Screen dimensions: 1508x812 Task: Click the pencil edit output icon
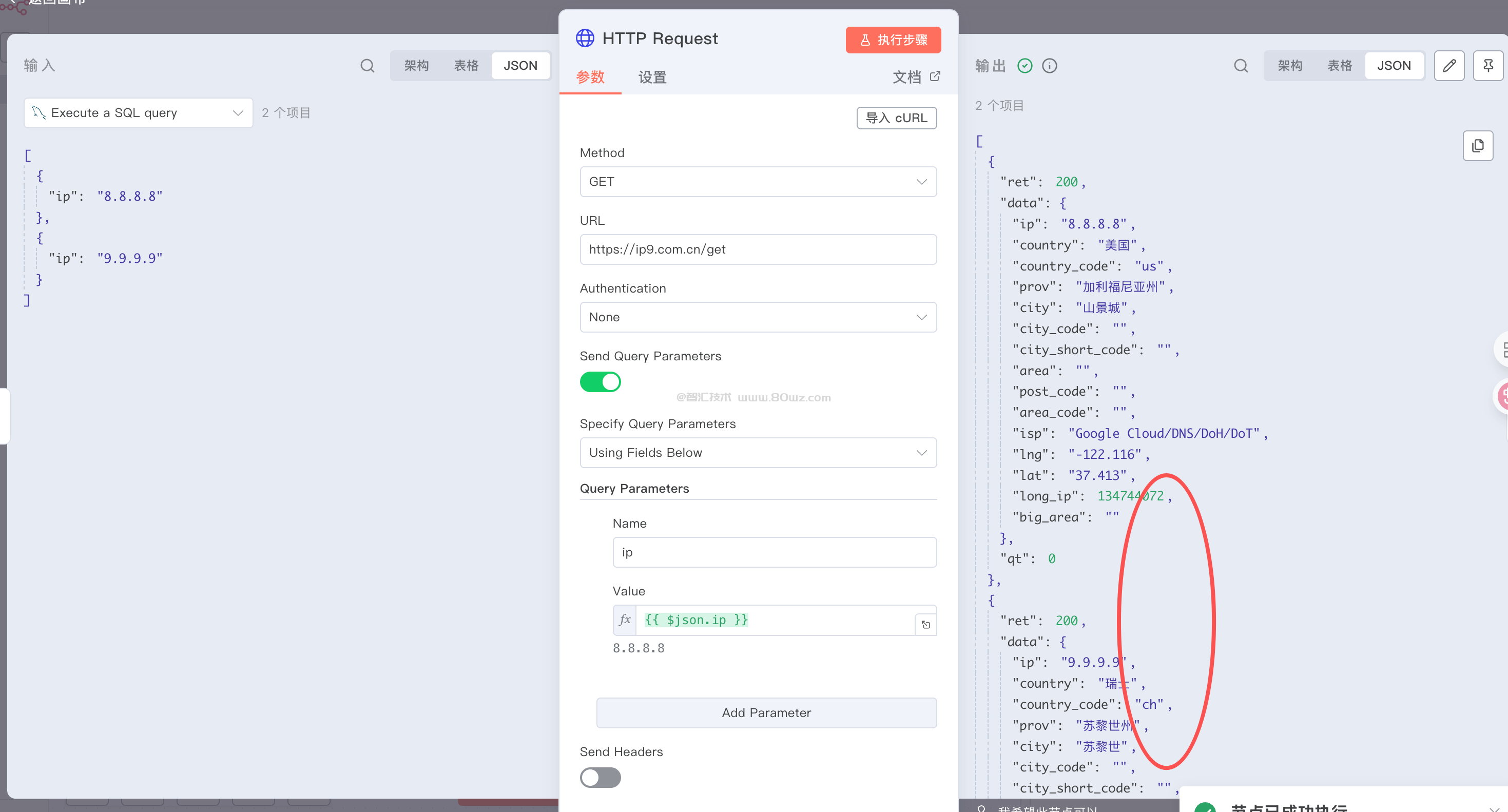[x=1449, y=66]
